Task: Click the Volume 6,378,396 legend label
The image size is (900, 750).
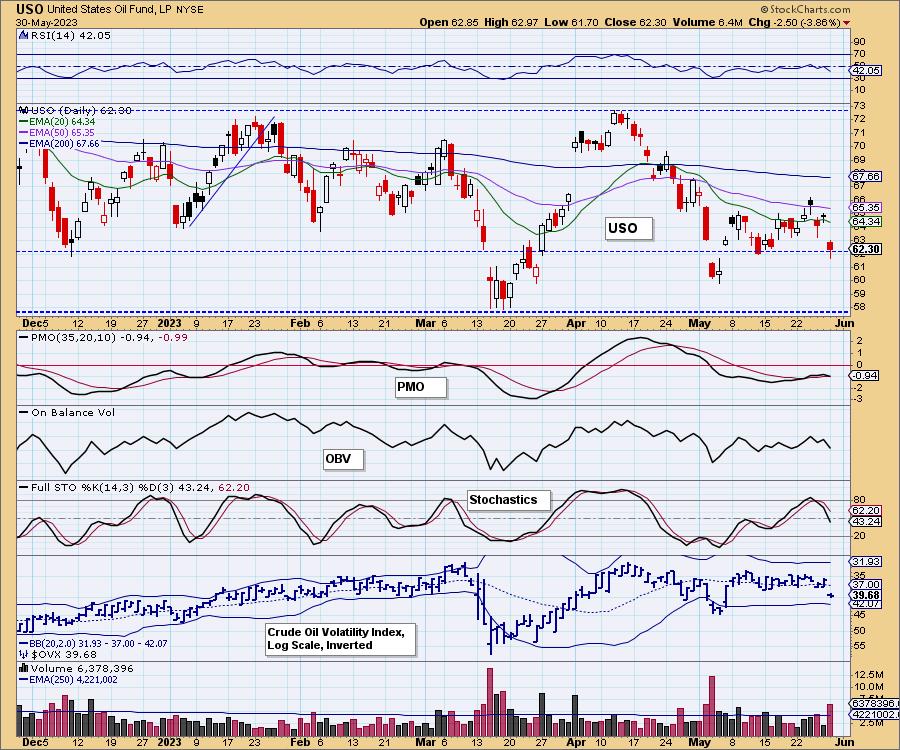Action: [82, 669]
